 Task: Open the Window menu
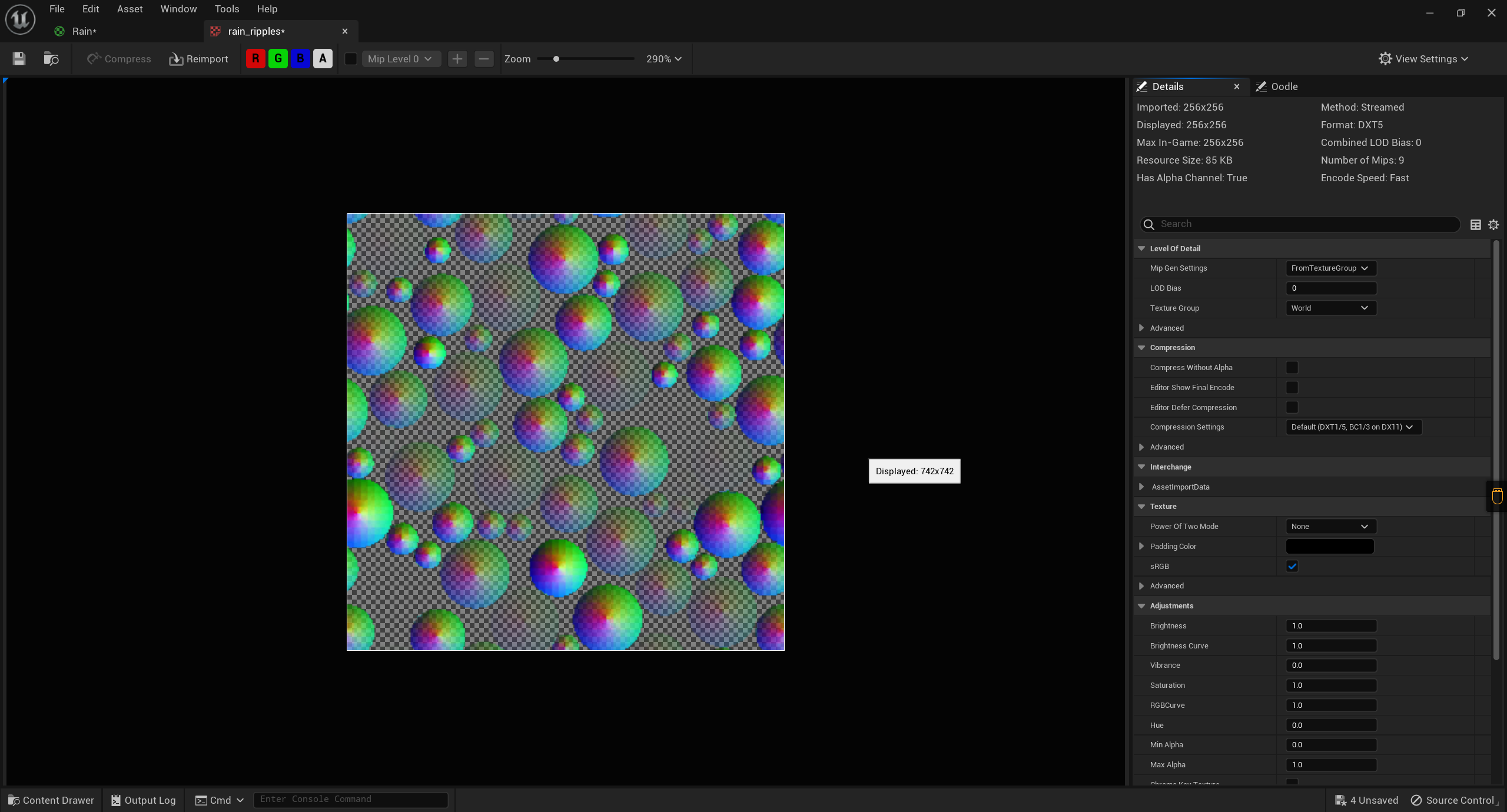(x=178, y=9)
